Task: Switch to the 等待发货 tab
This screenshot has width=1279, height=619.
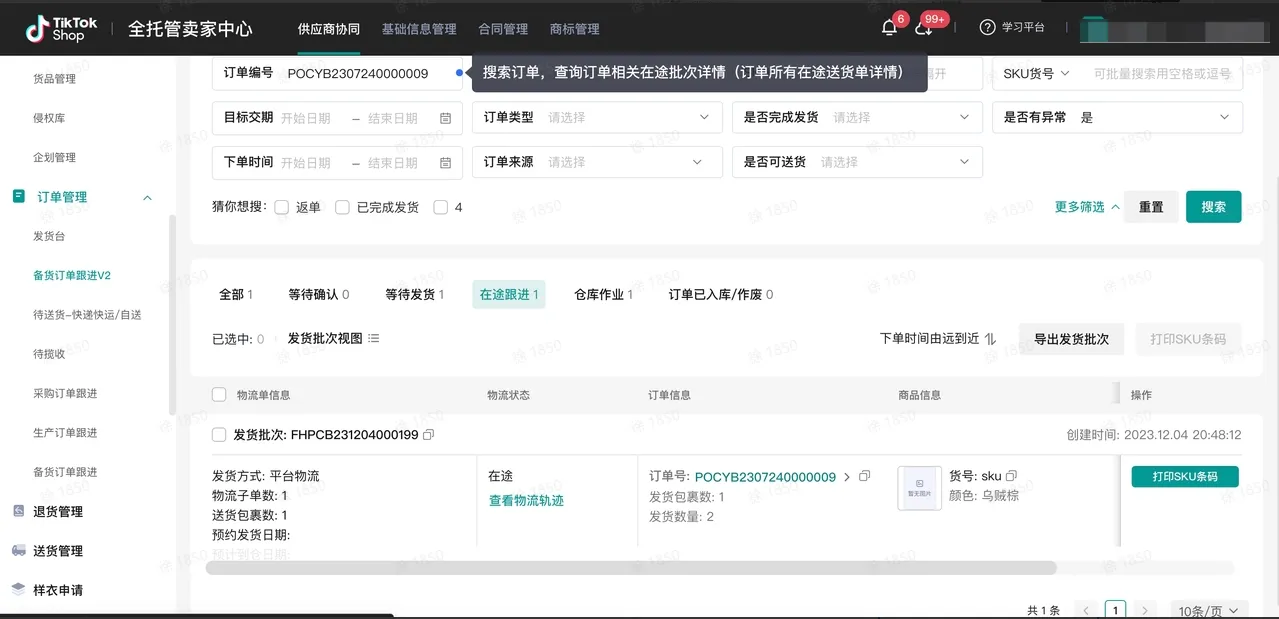Action: tap(415, 295)
